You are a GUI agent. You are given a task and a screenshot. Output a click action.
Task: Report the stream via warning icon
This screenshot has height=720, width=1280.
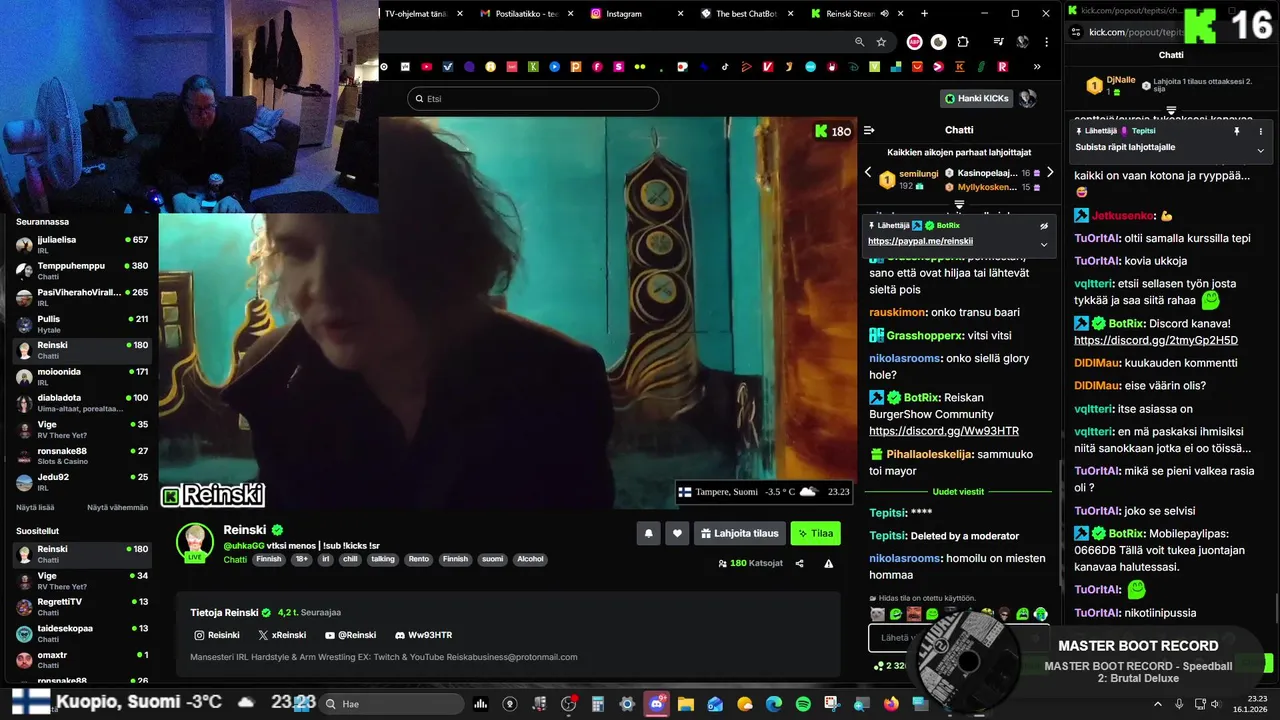pos(828,563)
